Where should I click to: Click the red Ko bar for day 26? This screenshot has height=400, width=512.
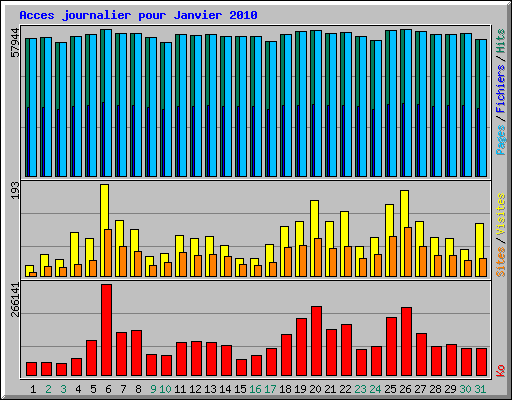click(407, 342)
